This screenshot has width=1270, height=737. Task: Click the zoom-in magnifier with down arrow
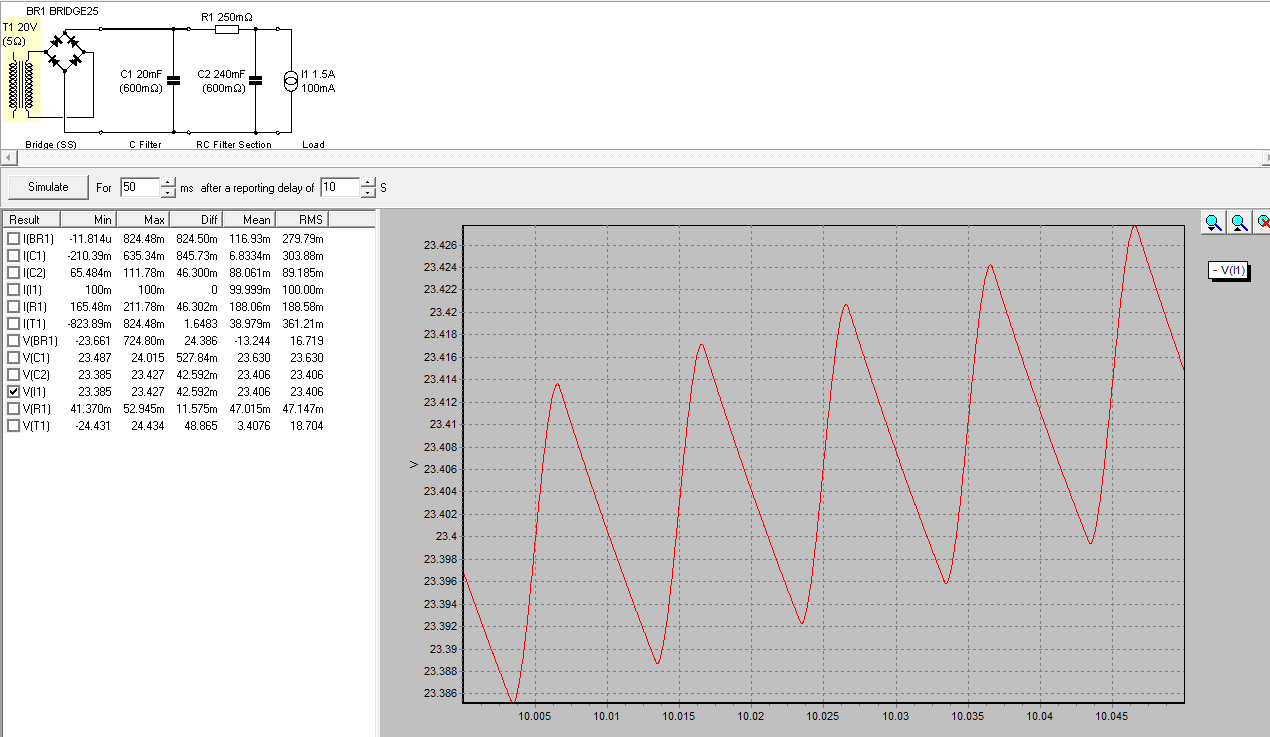point(1213,222)
